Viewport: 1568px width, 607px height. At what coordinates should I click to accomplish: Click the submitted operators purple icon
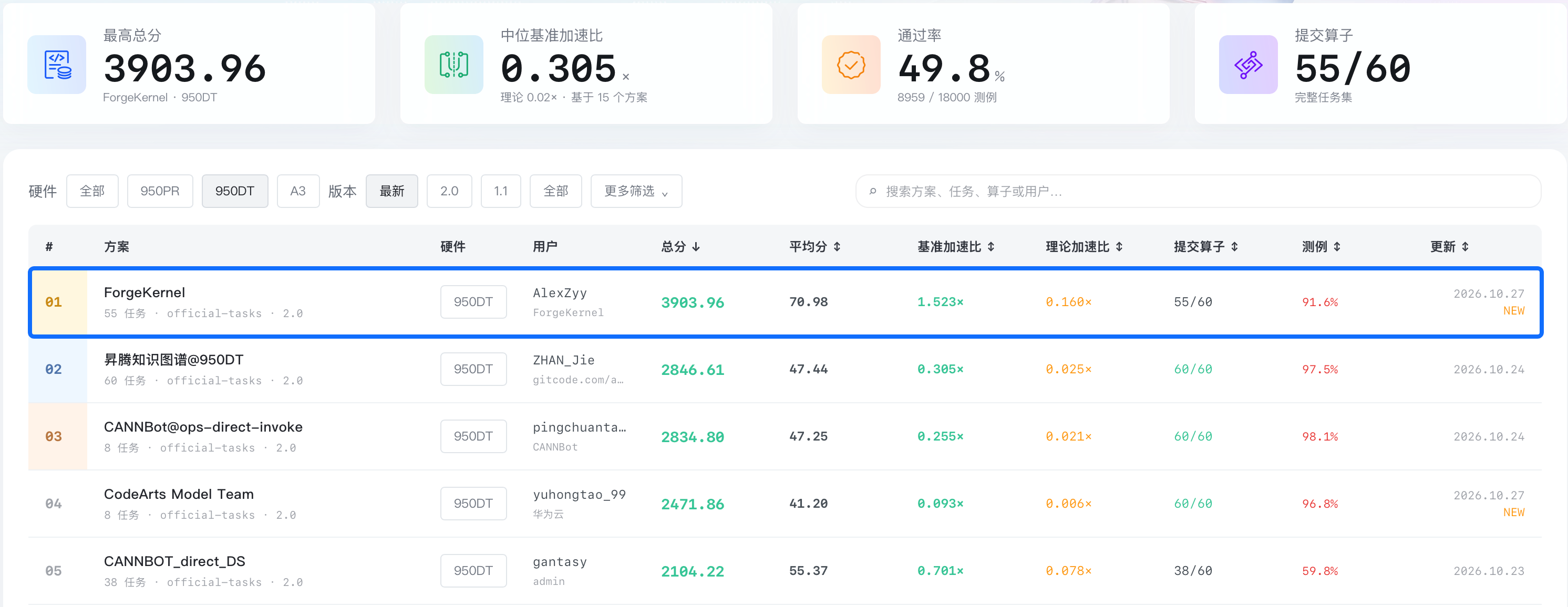(1249, 65)
